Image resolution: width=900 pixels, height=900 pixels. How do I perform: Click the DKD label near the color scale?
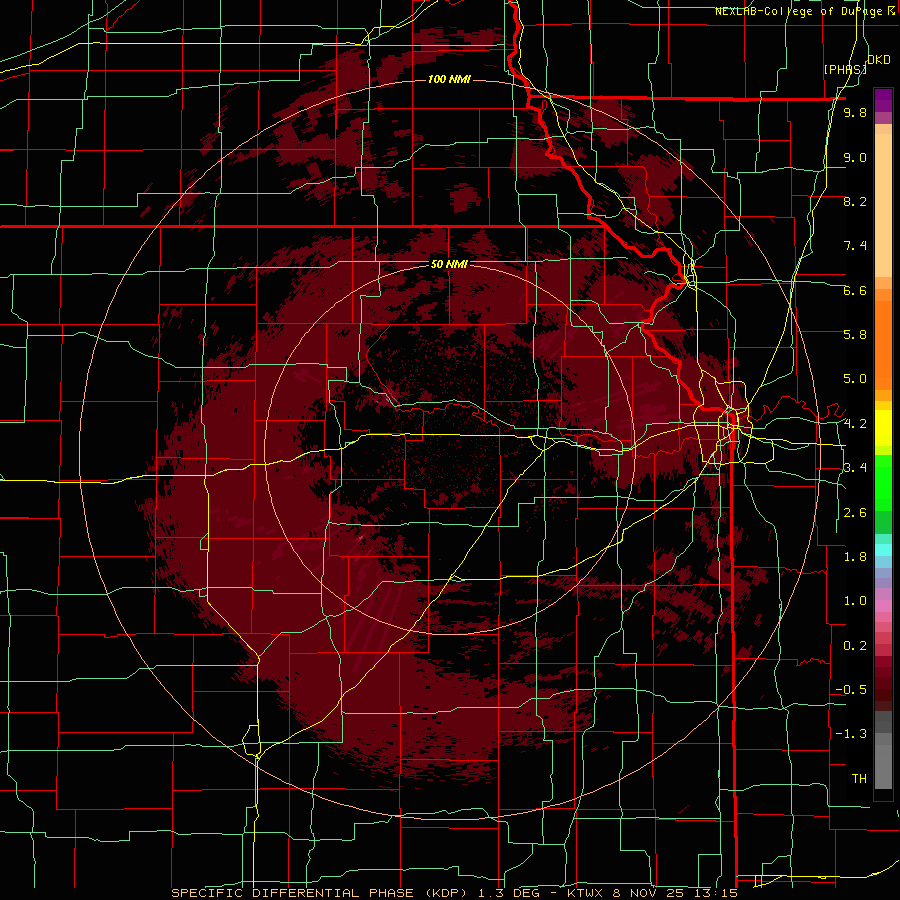(879, 60)
